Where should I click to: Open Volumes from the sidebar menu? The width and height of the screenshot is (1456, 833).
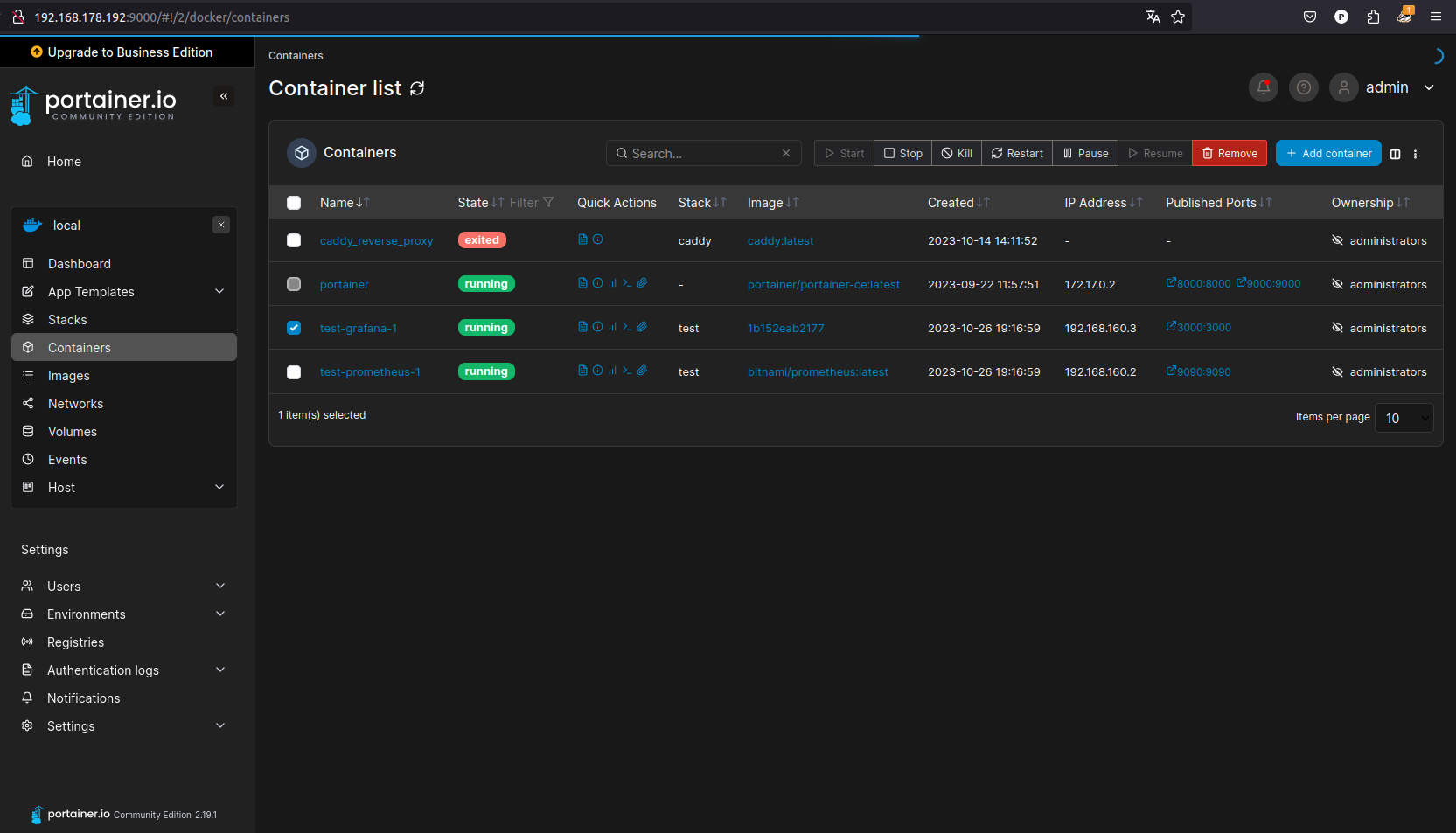73,432
